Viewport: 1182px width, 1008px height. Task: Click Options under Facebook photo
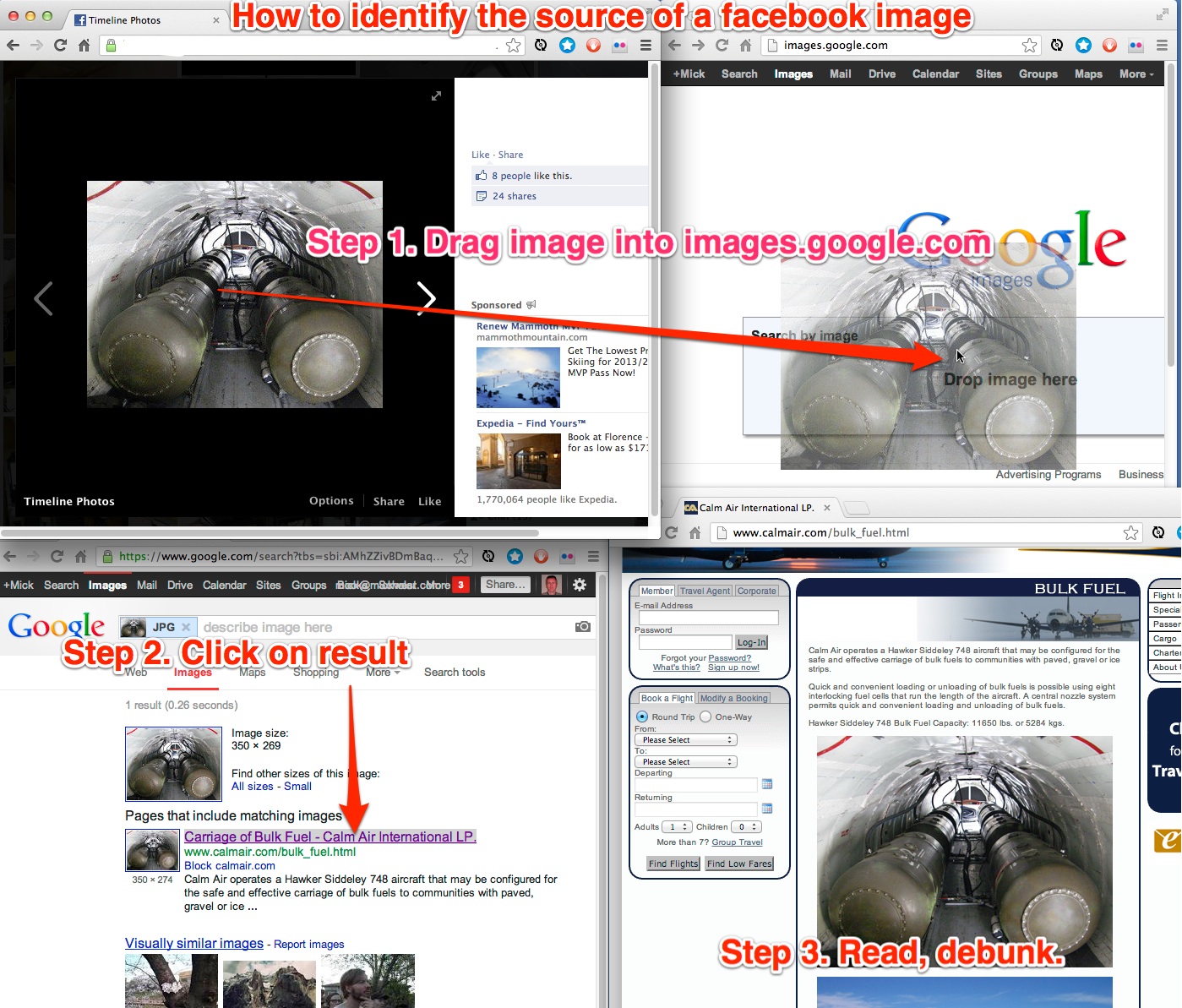click(331, 501)
